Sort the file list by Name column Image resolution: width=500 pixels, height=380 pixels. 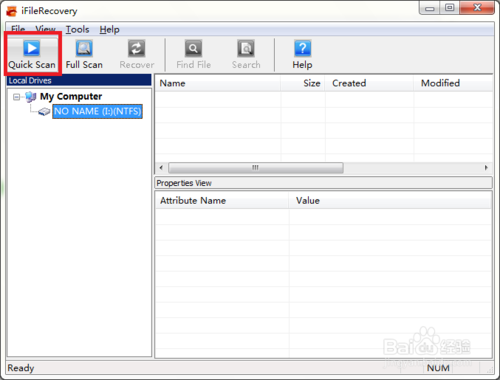click(218, 83)
